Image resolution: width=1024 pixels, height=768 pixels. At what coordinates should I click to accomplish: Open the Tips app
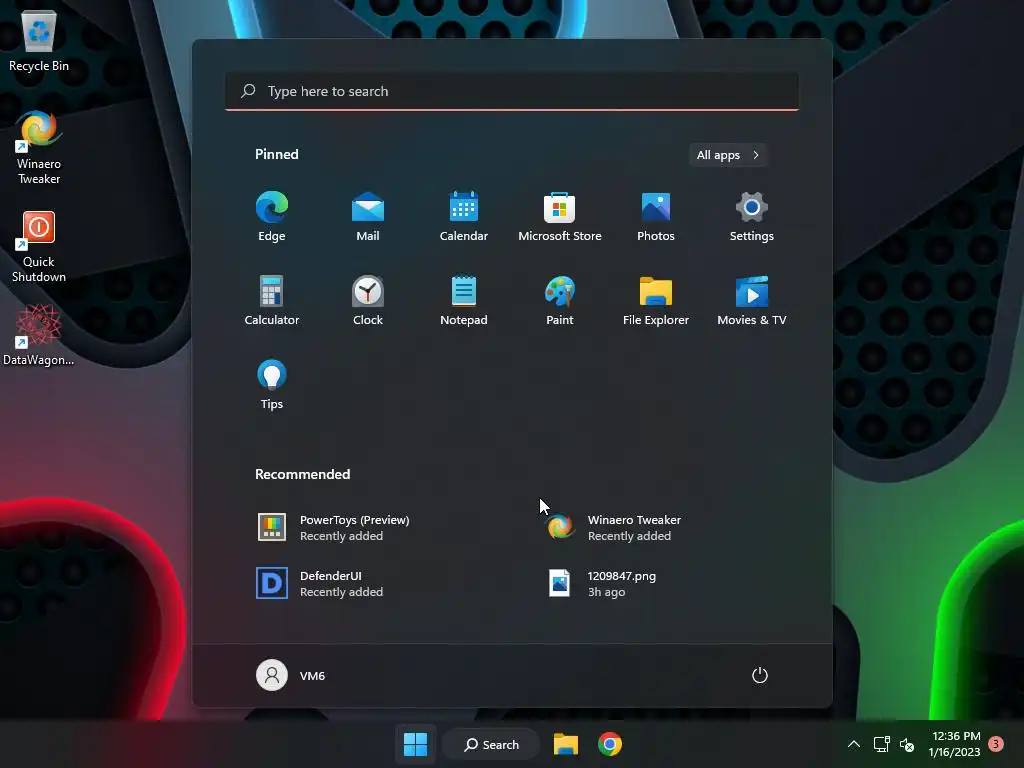[x=272, y=385]
